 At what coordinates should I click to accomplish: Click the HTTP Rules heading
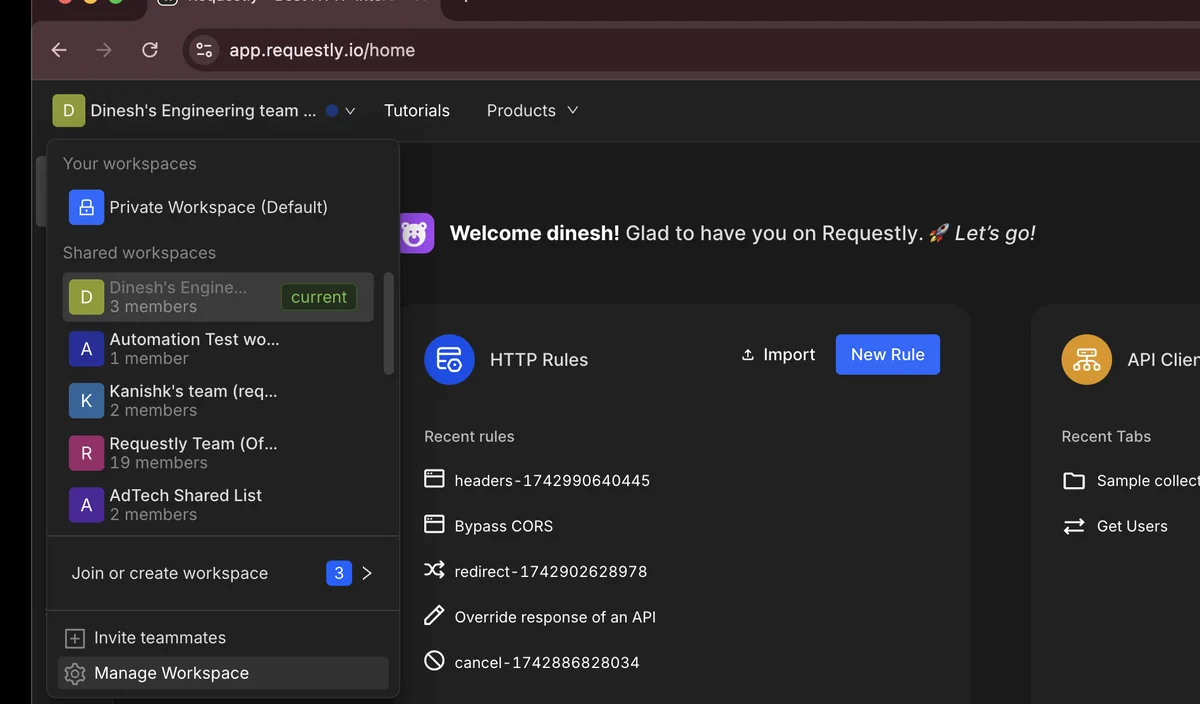539,360
